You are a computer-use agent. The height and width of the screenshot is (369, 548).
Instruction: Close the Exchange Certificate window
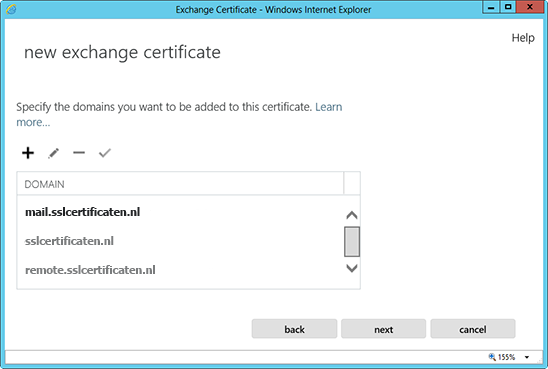click(529, 7)
